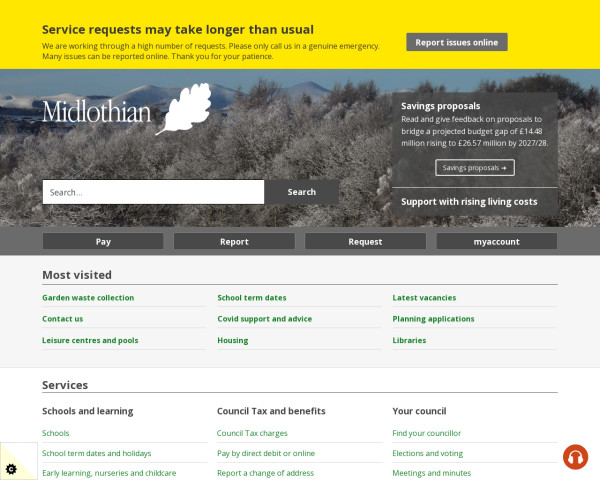This screenshot has height=480, width=600.
Task: Select the Report navigation item
Action: 234,241
